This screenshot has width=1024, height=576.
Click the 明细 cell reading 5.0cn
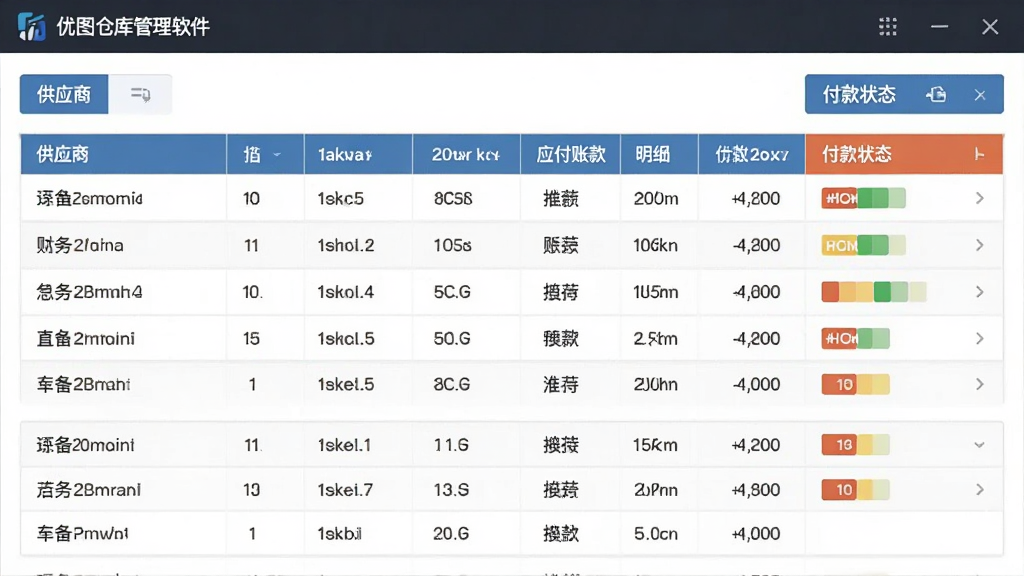[x=656, y=534]
